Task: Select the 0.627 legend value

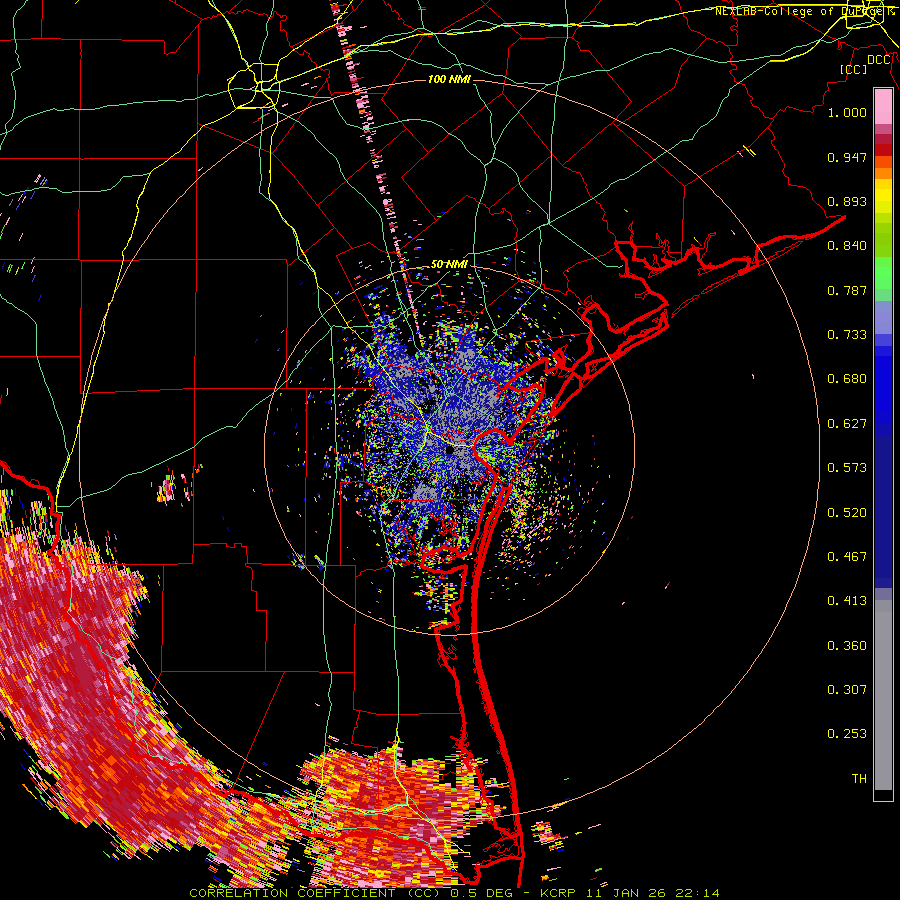Action: coord(847,424)
